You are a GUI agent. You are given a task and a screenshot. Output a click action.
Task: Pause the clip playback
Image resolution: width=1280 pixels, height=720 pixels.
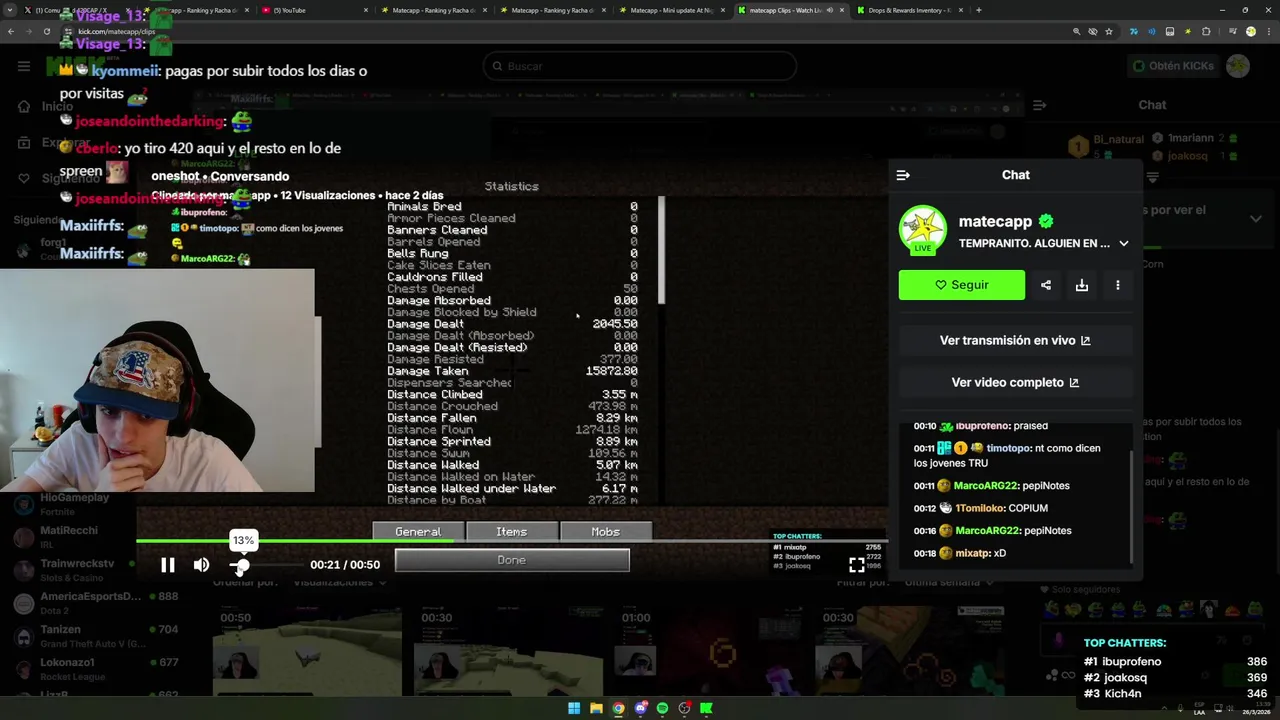click(x=168, y=565)
